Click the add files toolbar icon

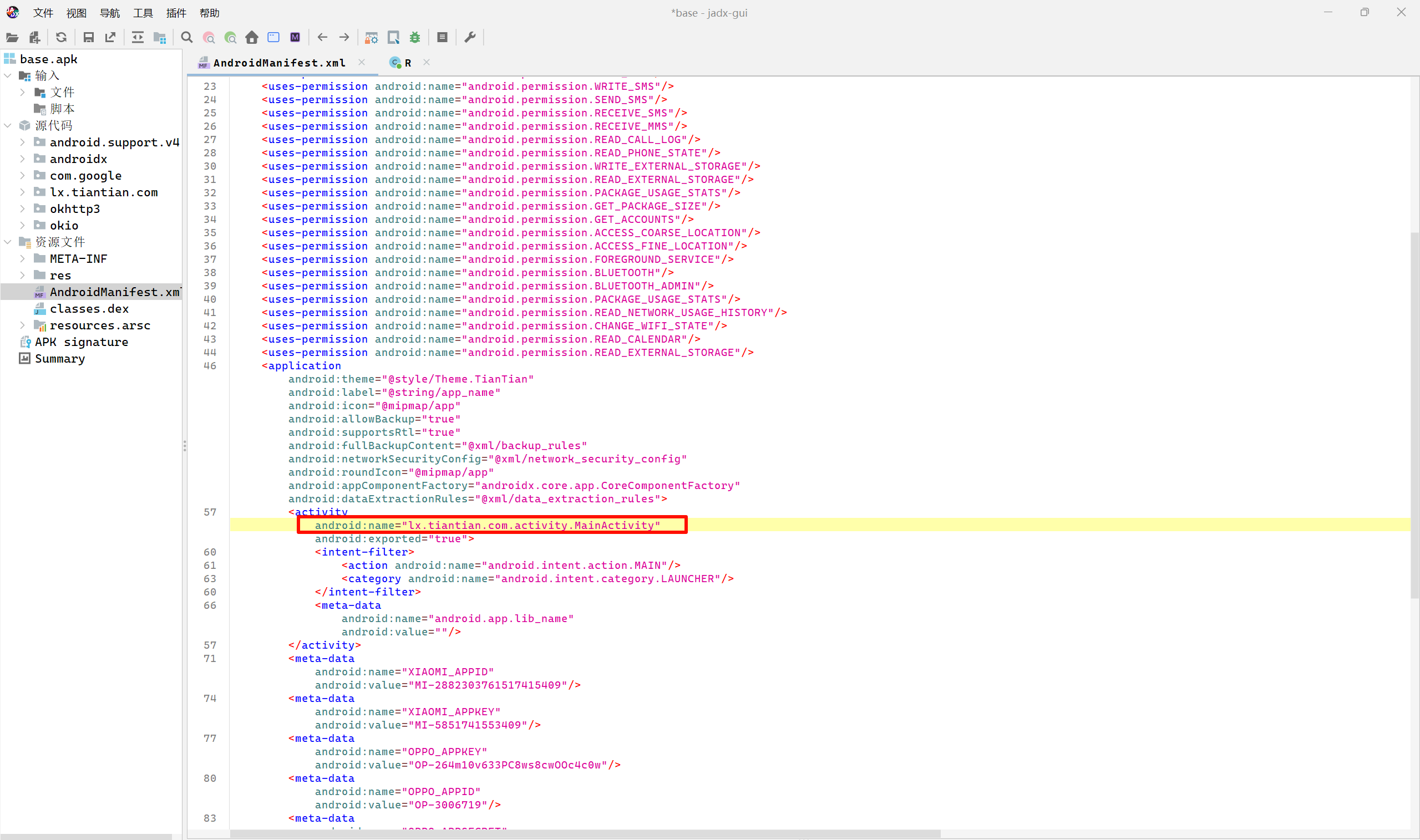(34, 38)
